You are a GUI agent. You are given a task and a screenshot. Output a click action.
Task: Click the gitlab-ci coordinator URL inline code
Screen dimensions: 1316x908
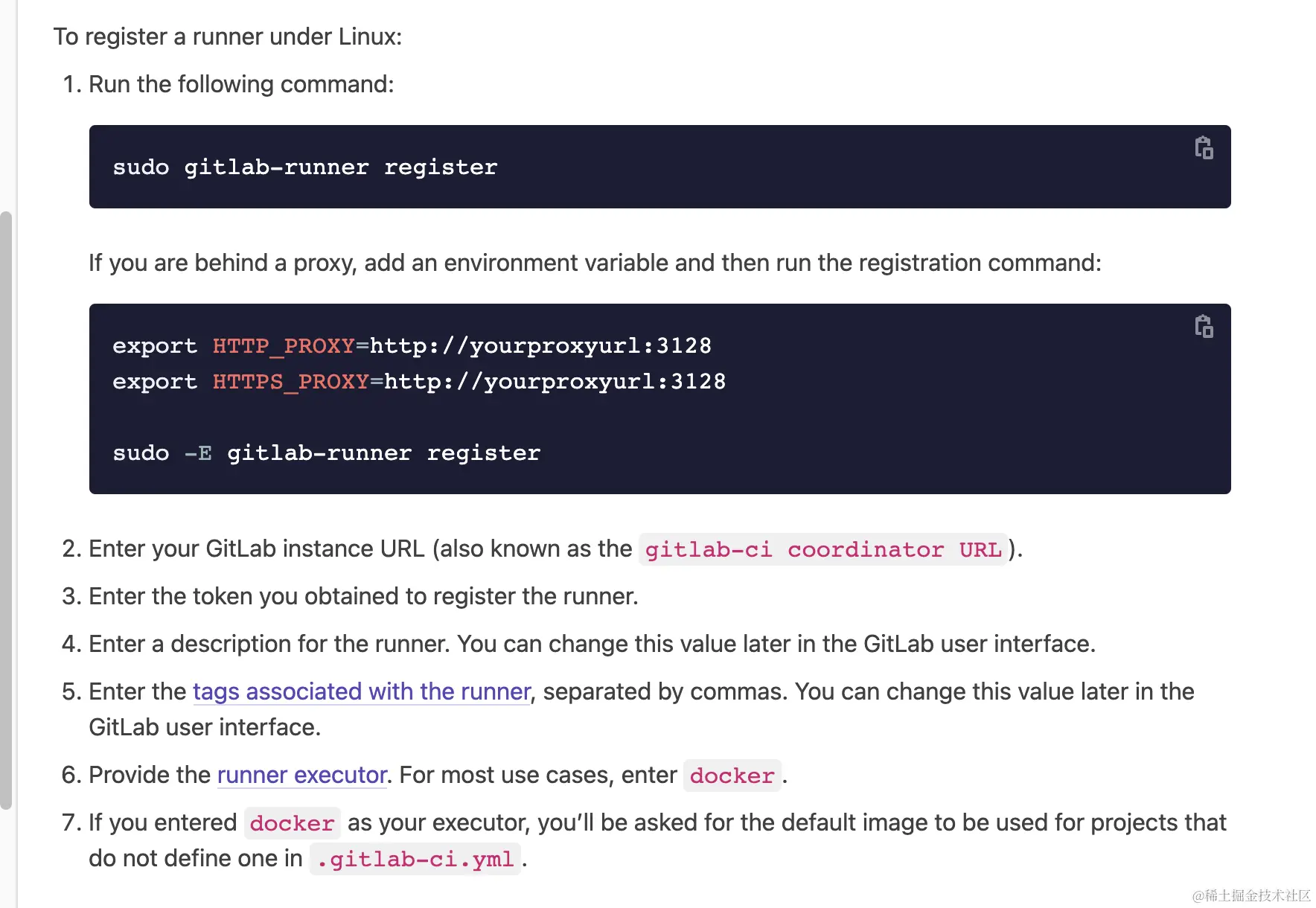point(823,549)
